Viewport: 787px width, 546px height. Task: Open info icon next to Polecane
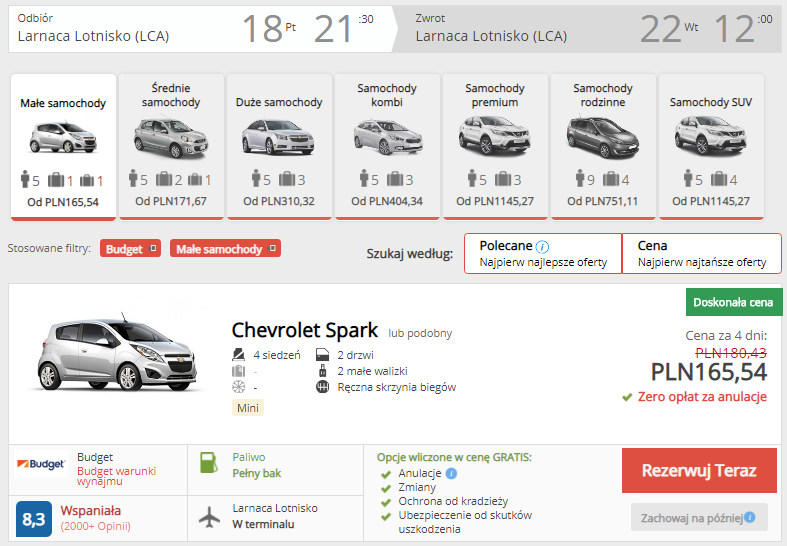(x=542, y=246)
